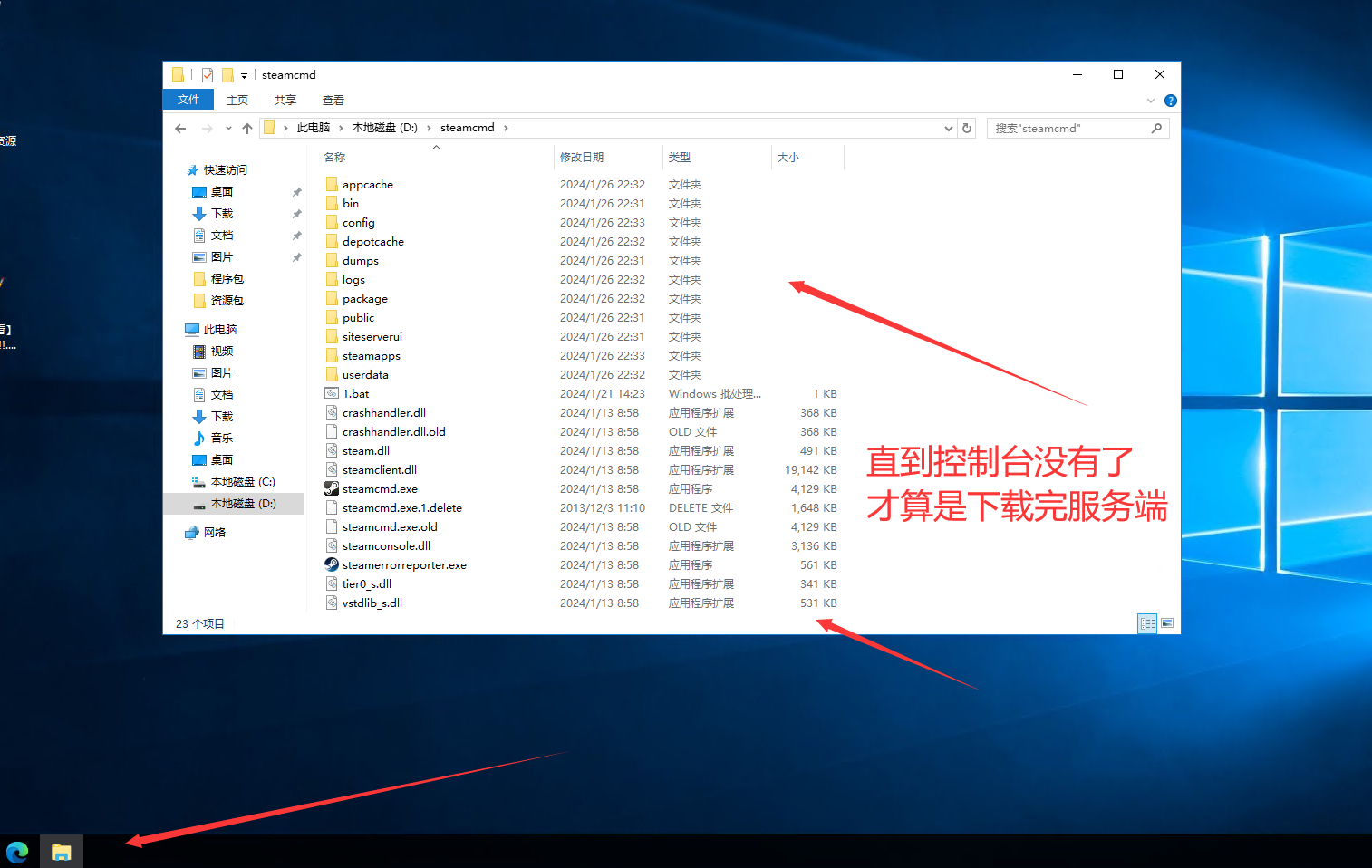Go up one folder level arrow
Screen dimensions: 1372x868
(x=247, y=129)
